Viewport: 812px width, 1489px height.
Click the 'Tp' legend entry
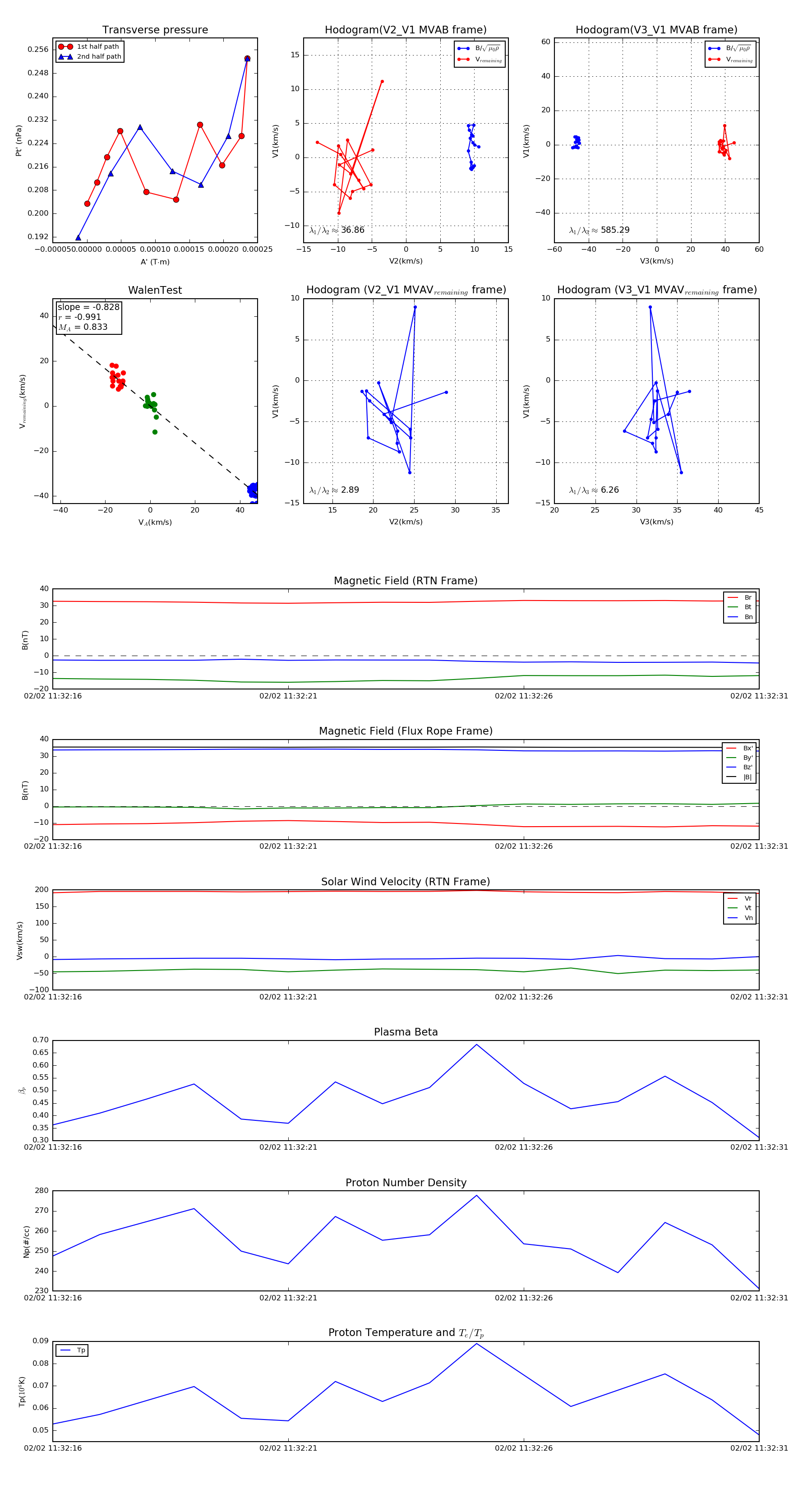[x=73, y=1350]
